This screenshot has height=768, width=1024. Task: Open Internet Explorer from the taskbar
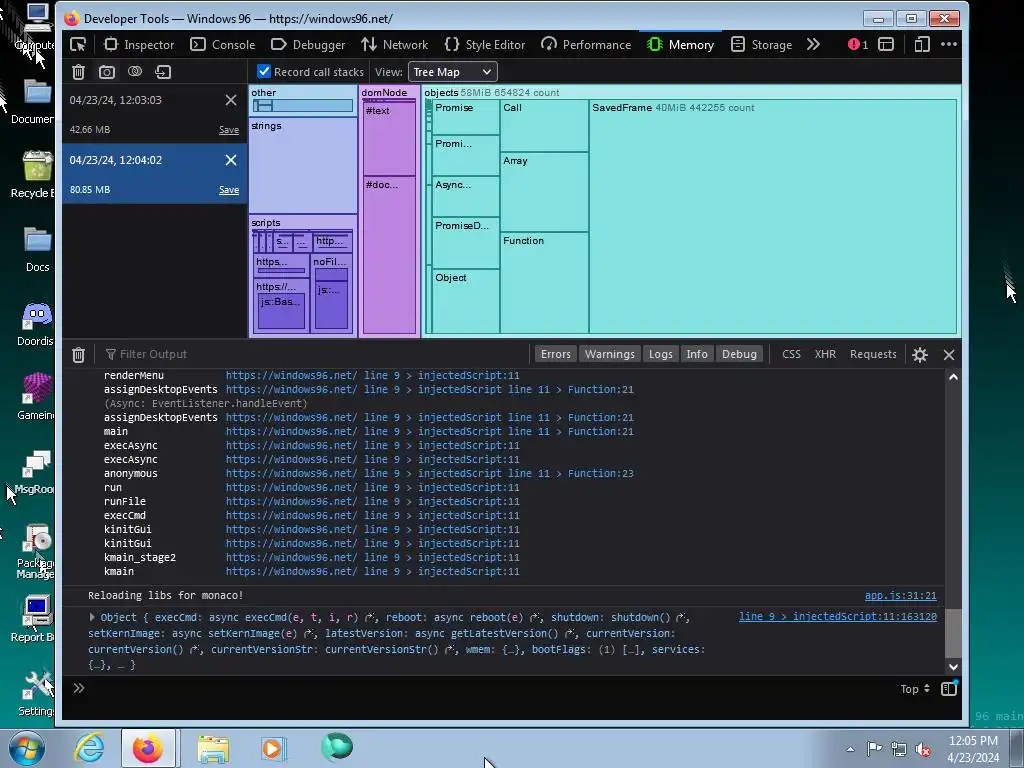[x=89, y=748]
